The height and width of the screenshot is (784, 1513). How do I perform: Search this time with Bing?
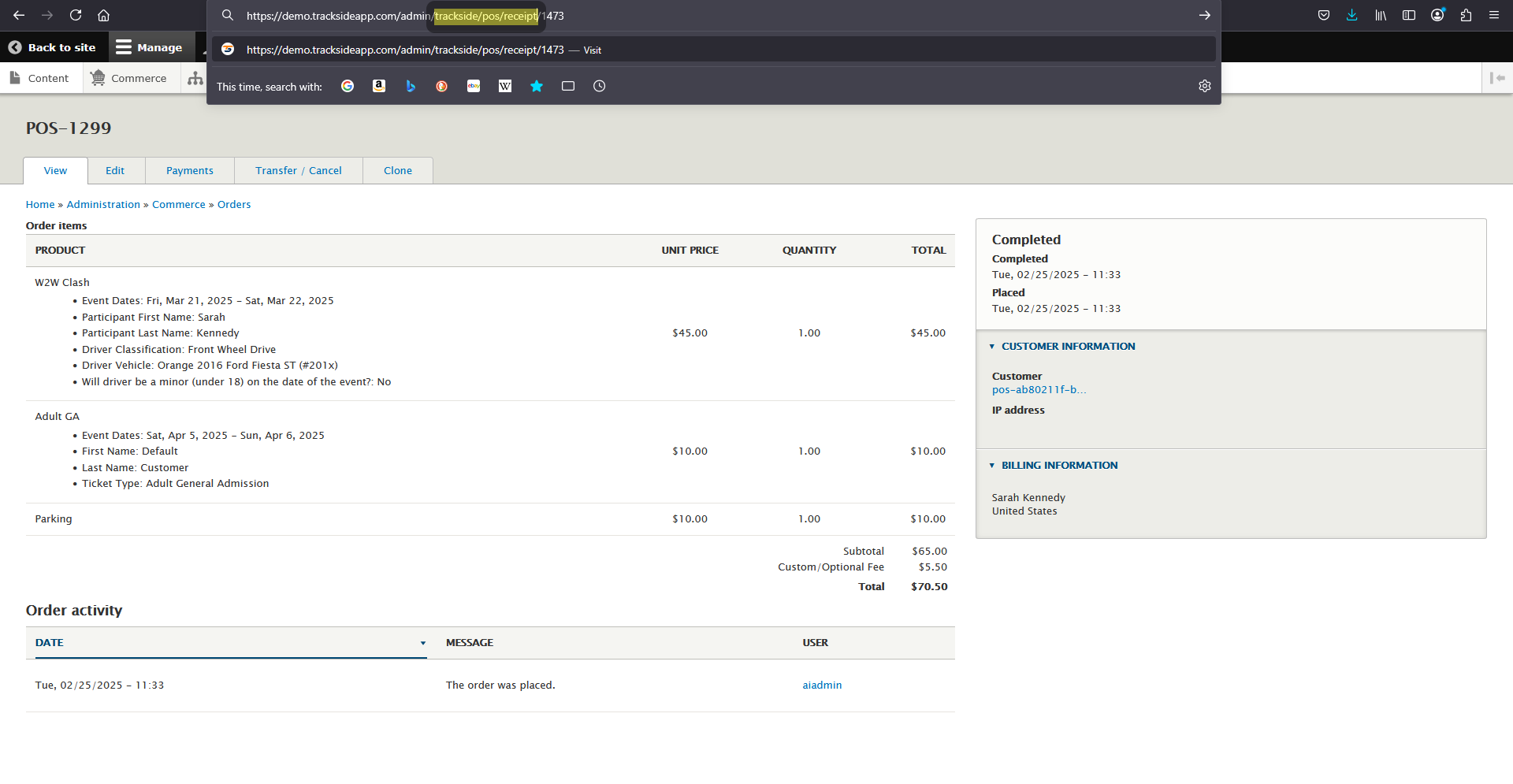pyautogui.click(x=411, y=86)
